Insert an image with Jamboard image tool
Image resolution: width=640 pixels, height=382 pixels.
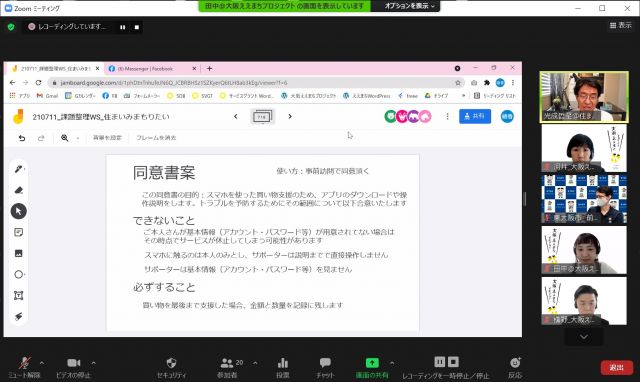coord(18,253)
